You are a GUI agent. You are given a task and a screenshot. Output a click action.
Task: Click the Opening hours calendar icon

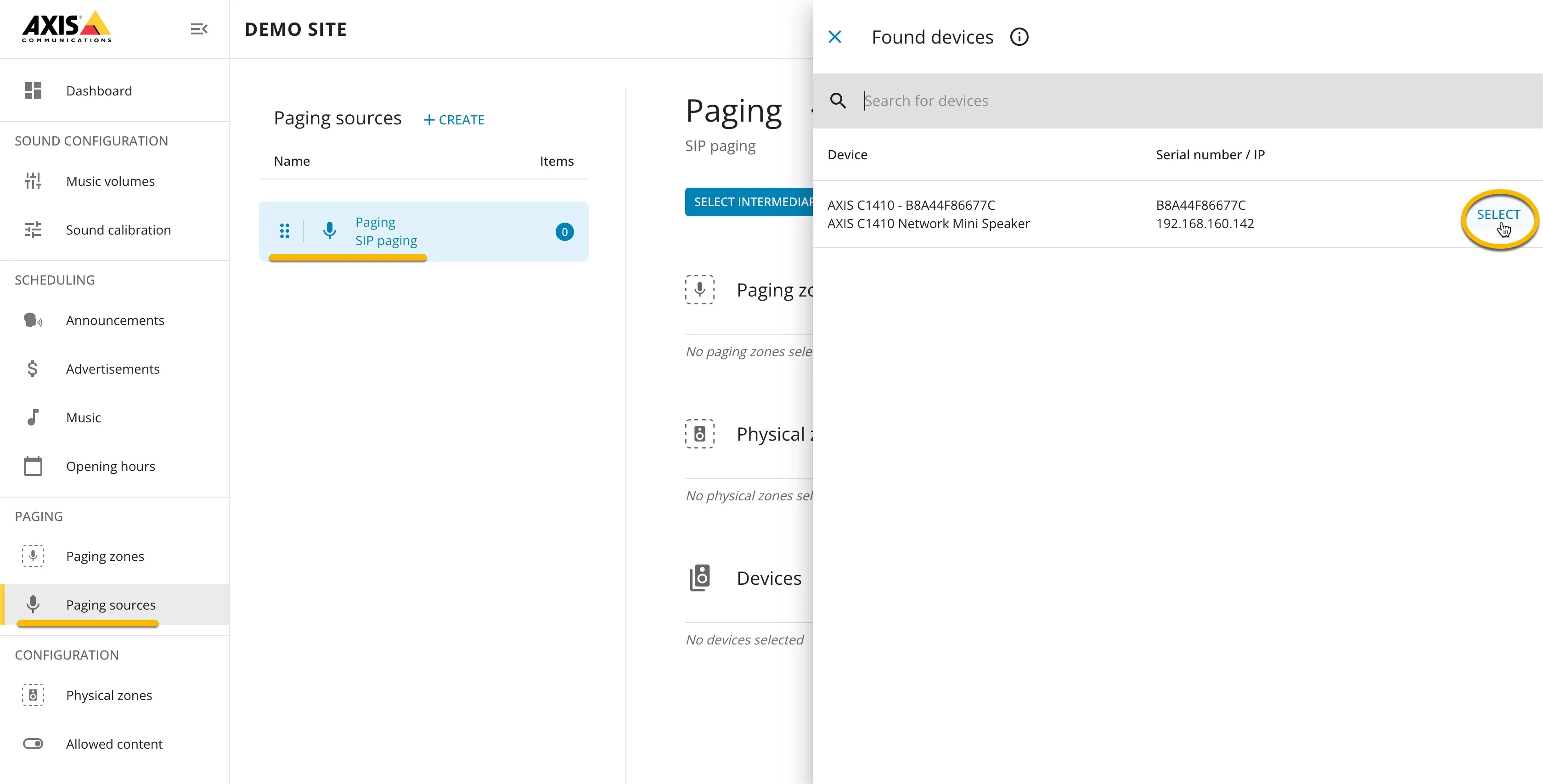pyautogui.click(x=33, y=466)
